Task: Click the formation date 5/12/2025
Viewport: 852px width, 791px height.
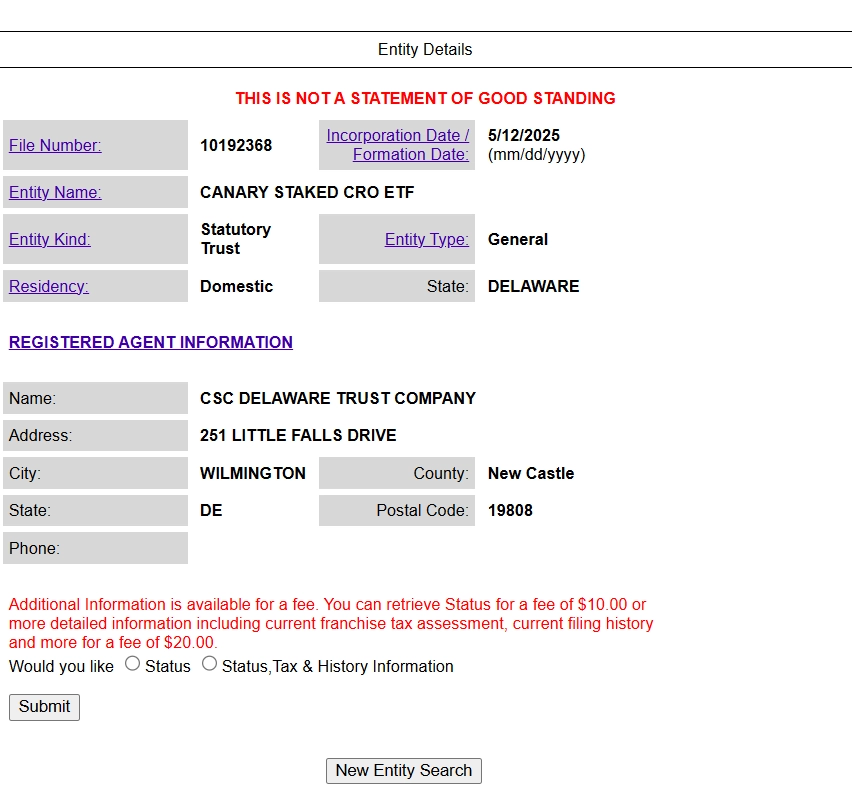Action: (x=524, y=135)
